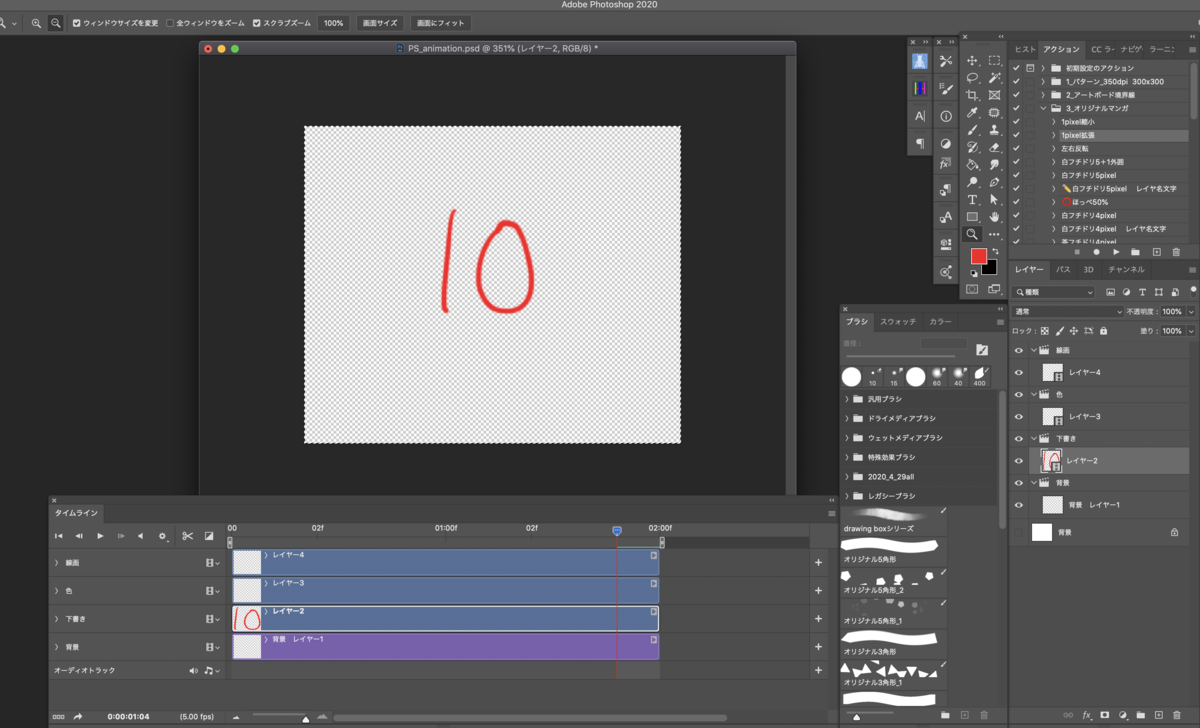
Task: Select the Paint Bucket tool
Action: (972, 165)
